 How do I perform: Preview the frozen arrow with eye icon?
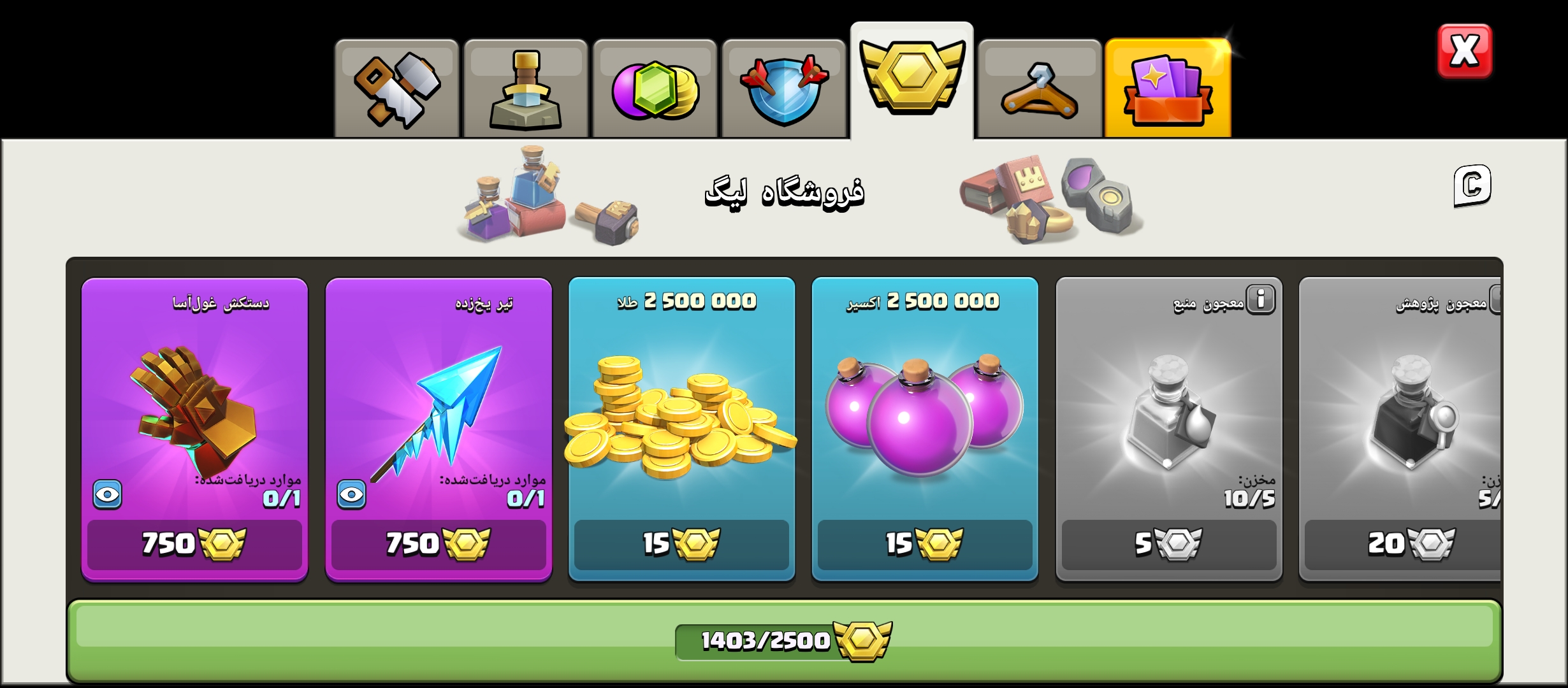[x=351, y=494]
